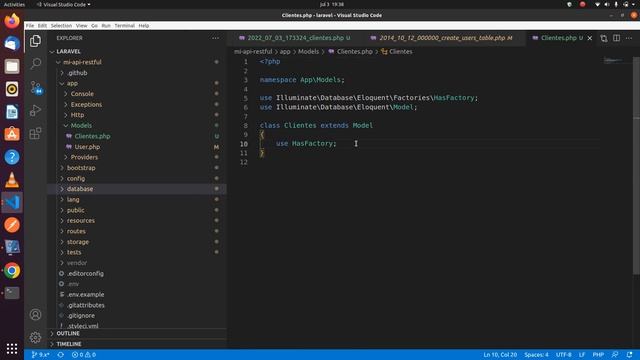Image resolution: width=640 pixels, height=360 pixels.
Task: Open the Extensions view icon
Action: tap(36, 133)
